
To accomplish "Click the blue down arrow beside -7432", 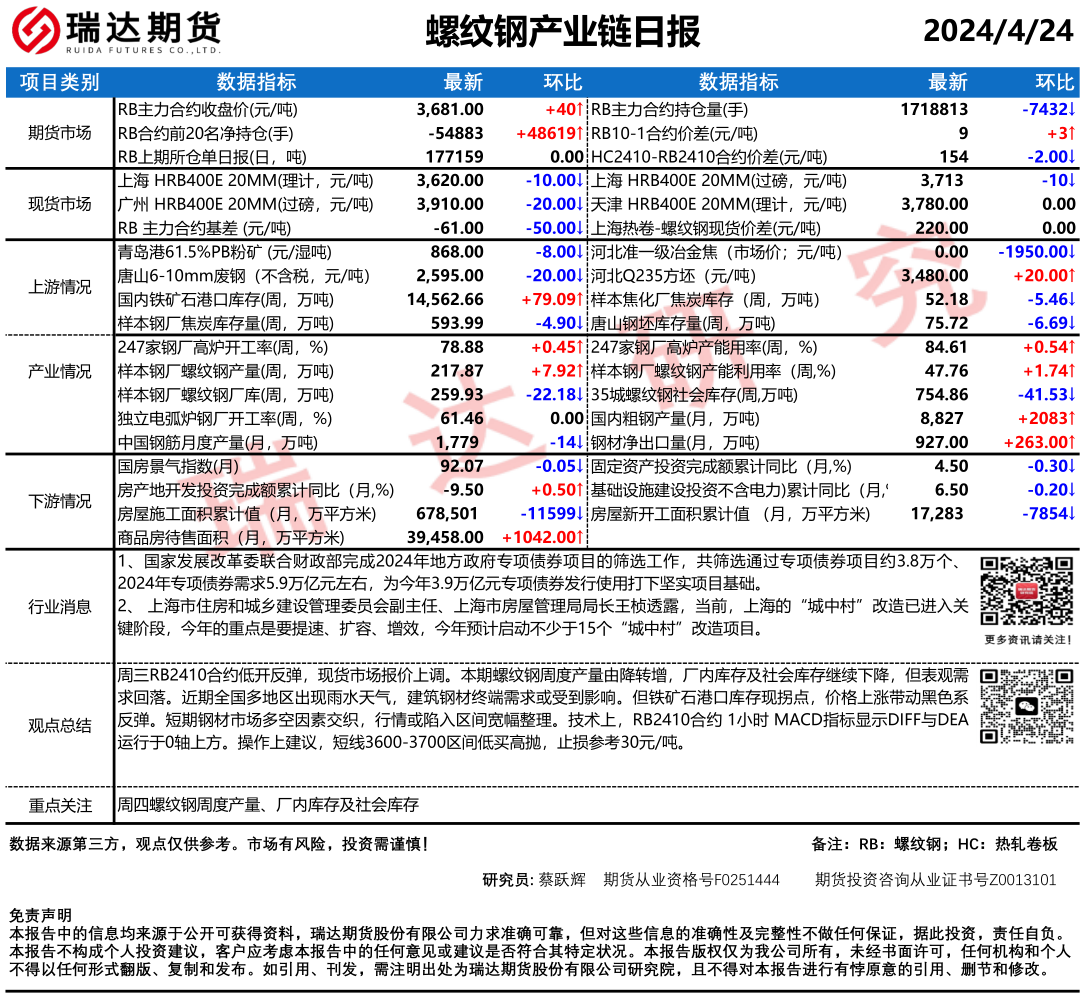I will [1071, 109].
